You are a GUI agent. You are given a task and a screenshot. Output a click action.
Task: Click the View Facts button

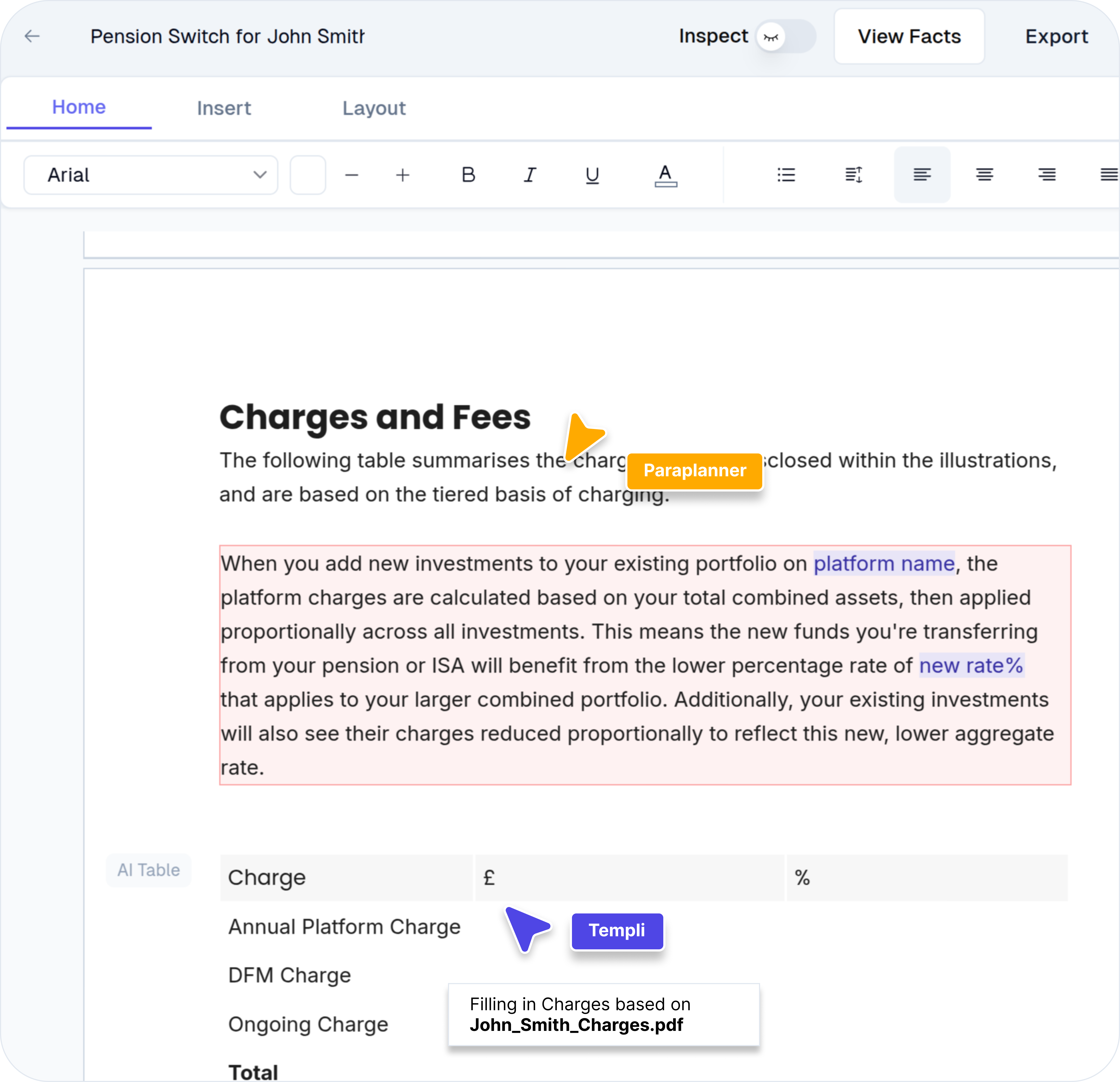(909, 37)
